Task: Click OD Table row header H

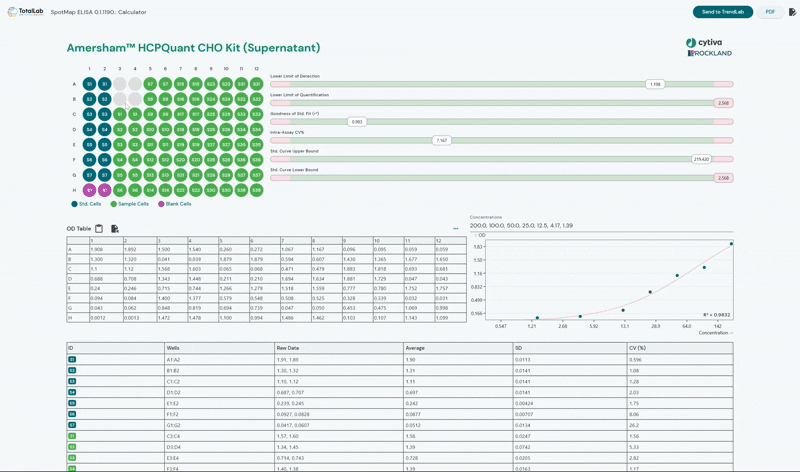Action: click(x=78, y=317)
